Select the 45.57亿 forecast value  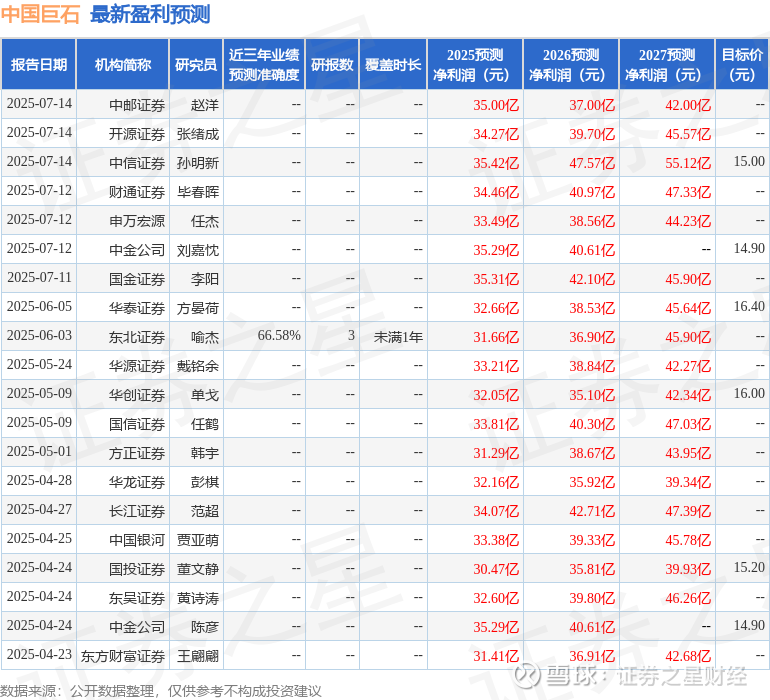[688, 134]
